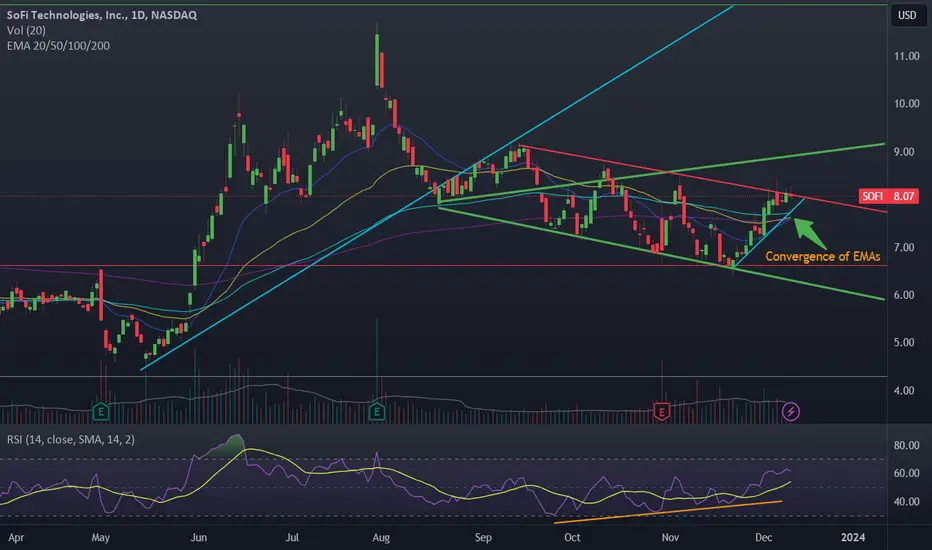Click the Jun label on time axis

199,538
